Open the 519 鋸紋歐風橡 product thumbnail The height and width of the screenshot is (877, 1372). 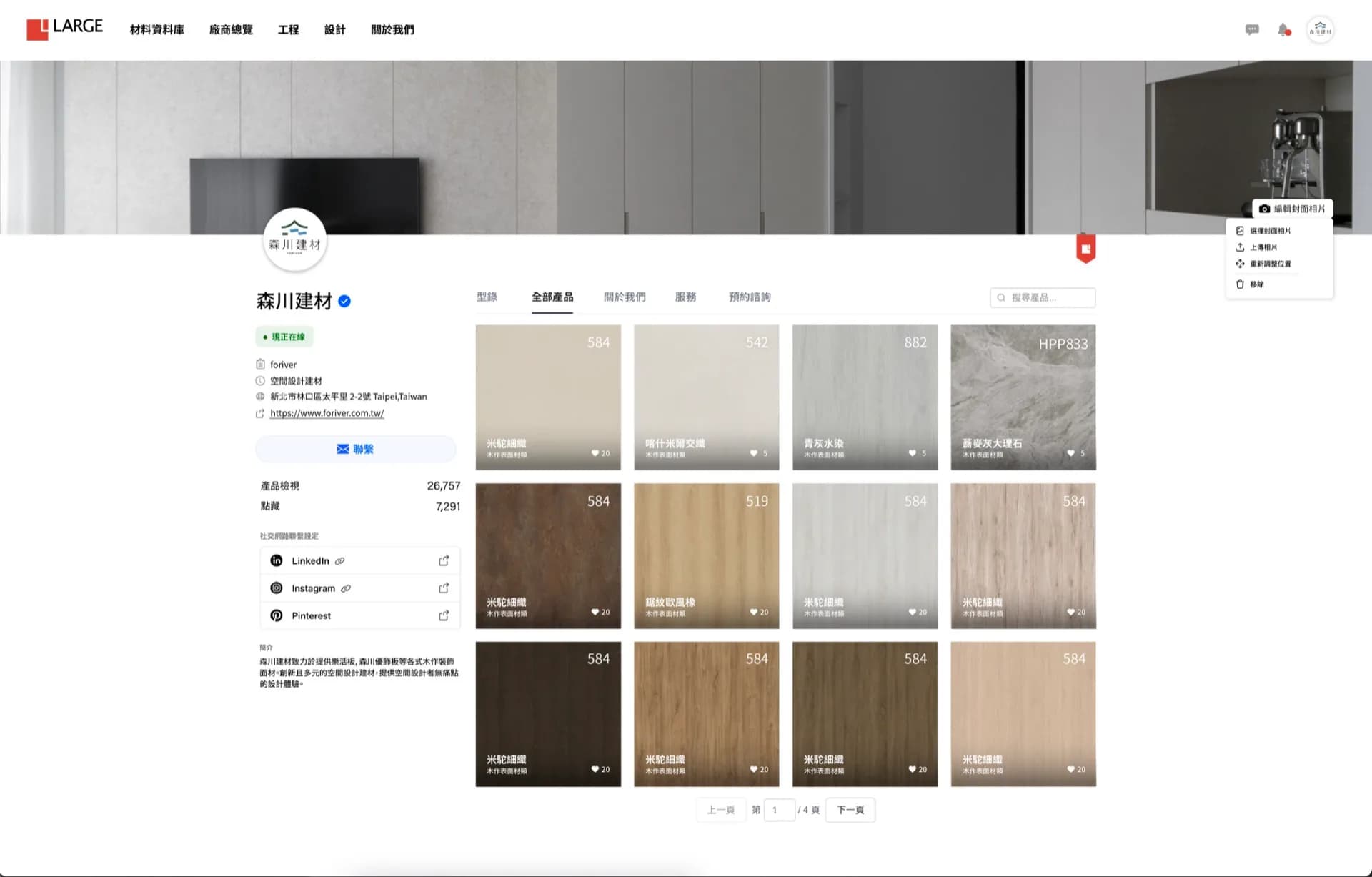click(x=706, y=556)
